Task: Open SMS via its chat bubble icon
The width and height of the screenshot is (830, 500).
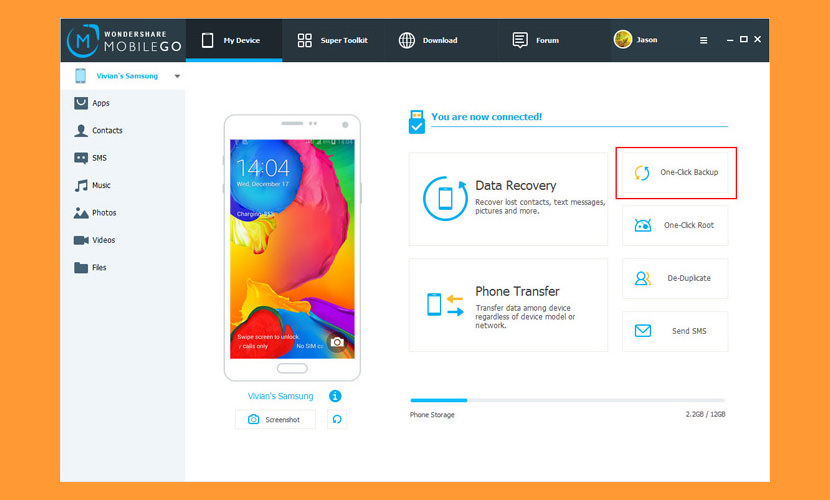Action: (80, 158)
